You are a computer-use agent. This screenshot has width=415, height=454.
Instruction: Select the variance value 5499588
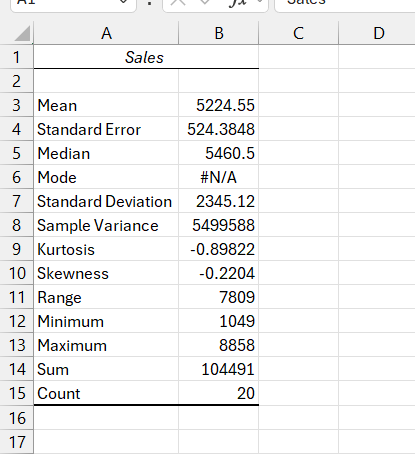(219, 225)
